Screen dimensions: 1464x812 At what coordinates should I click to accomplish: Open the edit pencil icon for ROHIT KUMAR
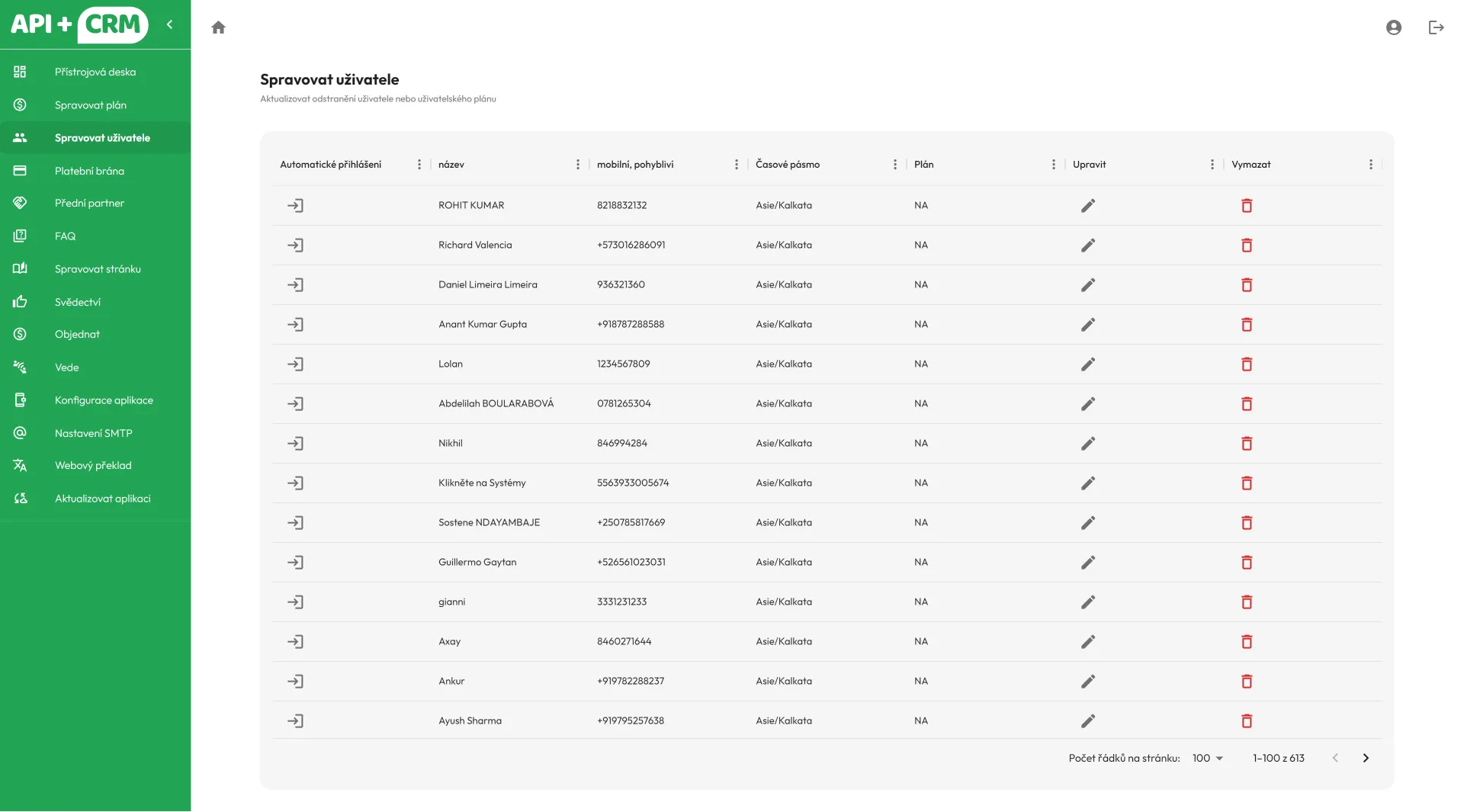pos(1088,205)
